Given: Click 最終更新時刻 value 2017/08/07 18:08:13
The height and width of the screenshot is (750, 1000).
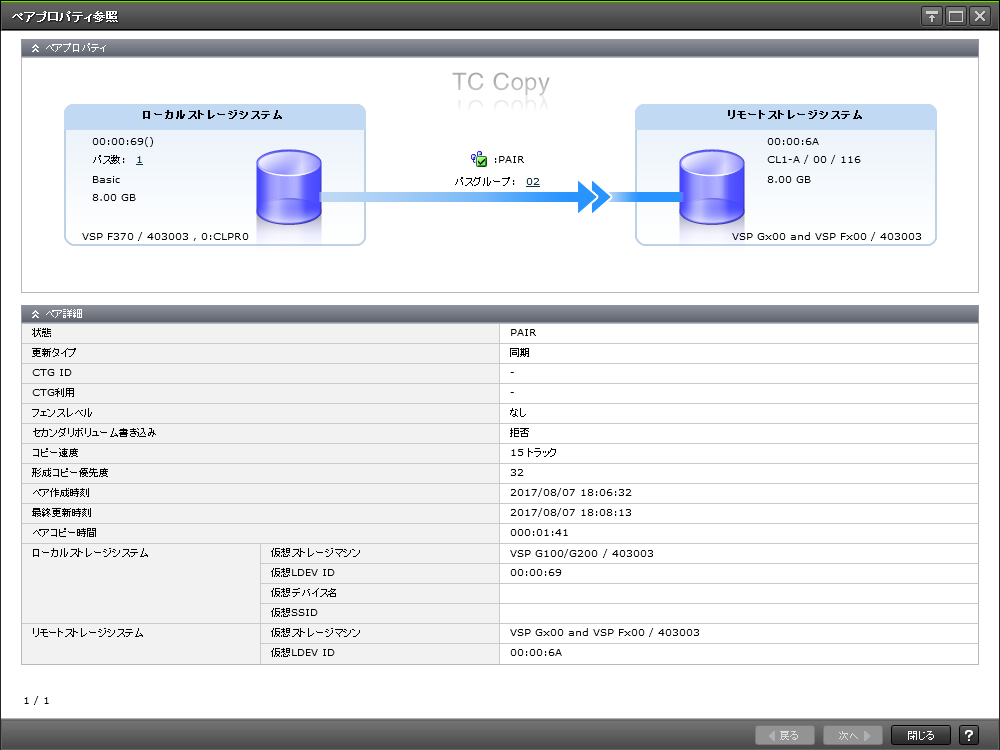Looking at the screenshot, I should (x=571, y=512).
